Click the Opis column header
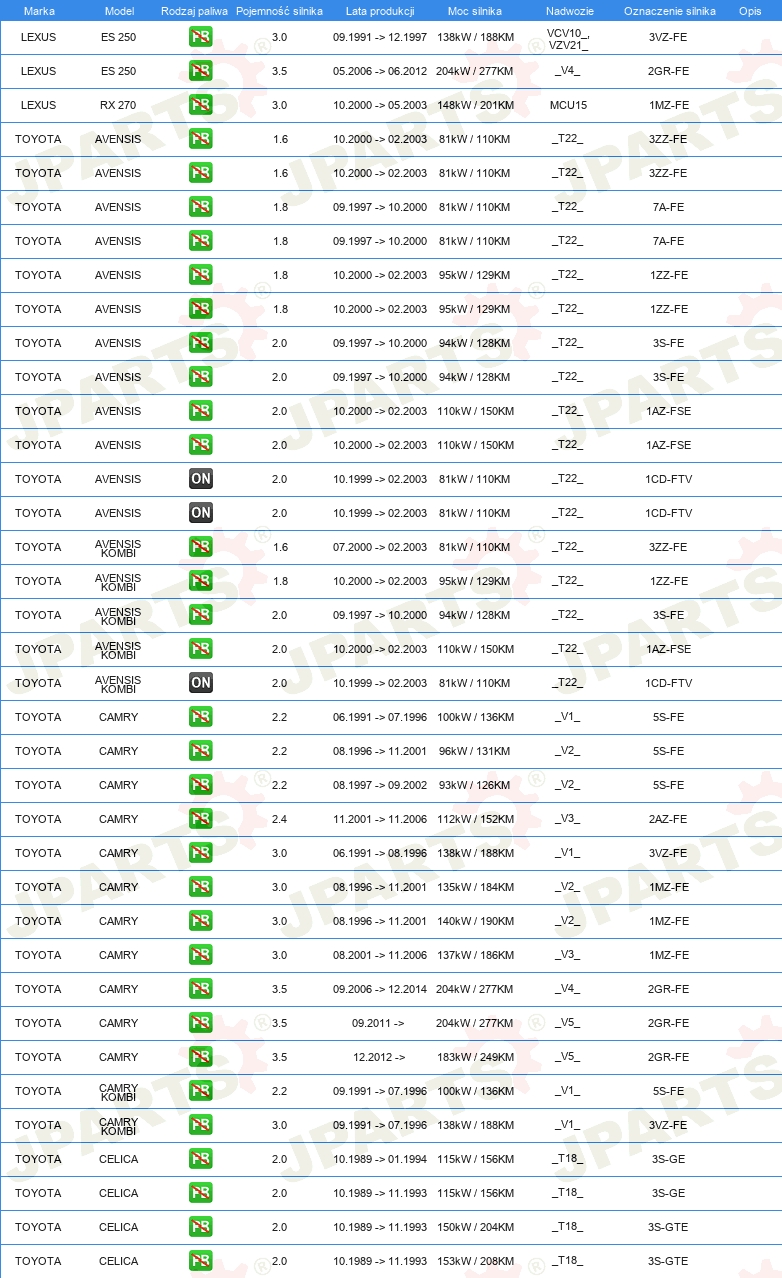The image size is (782, 1278). (x=750, y=11)
